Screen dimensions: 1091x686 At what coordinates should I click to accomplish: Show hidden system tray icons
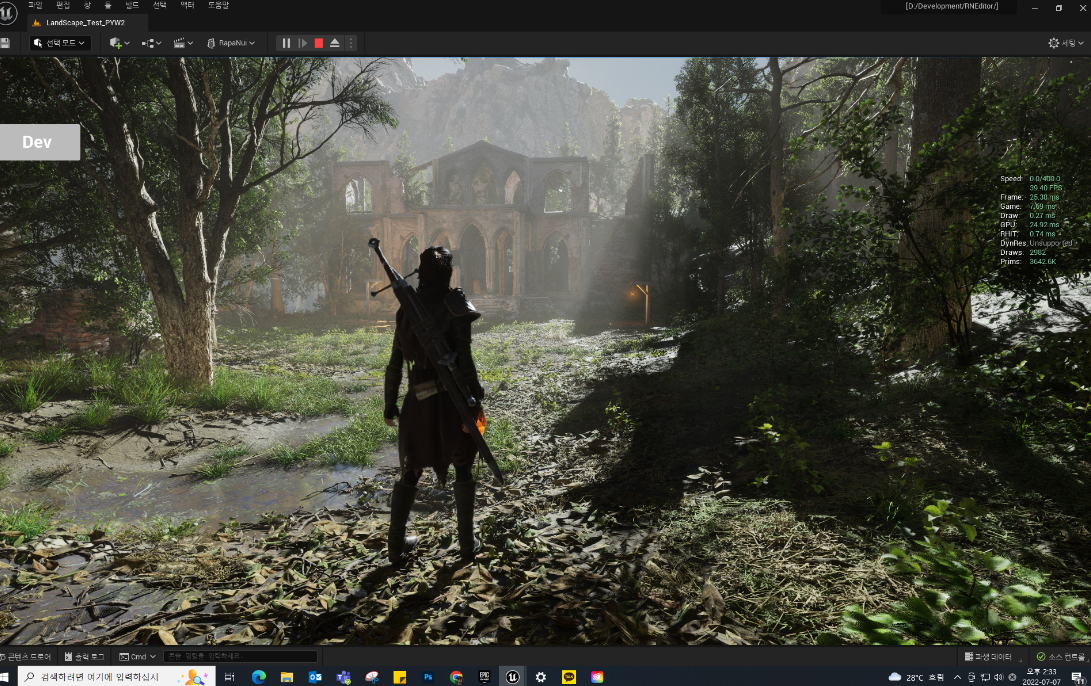(x=957, y=677)
